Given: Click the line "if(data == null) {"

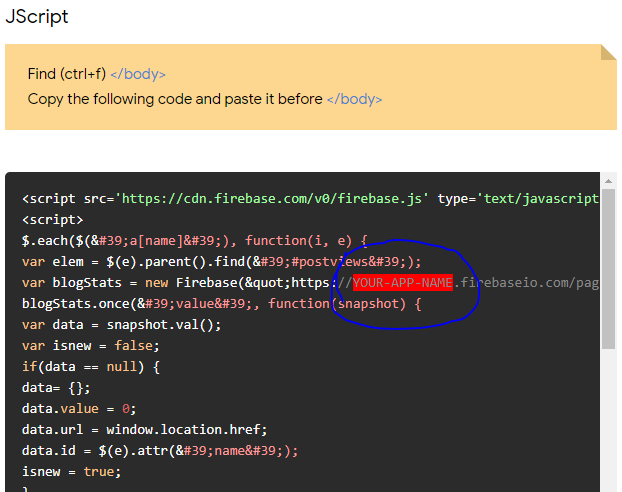Looking at the screenshot, I should click(x=91, y=367).
